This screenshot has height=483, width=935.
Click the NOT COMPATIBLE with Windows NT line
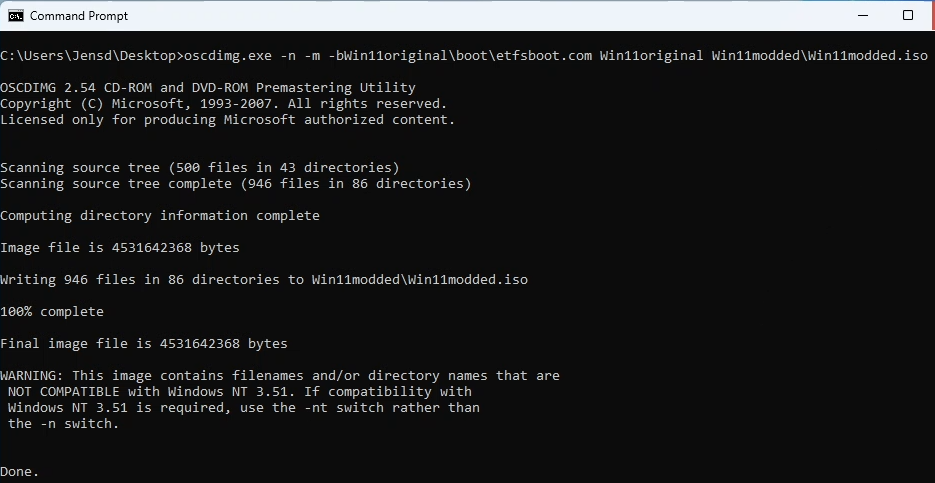tap(240, 392)
